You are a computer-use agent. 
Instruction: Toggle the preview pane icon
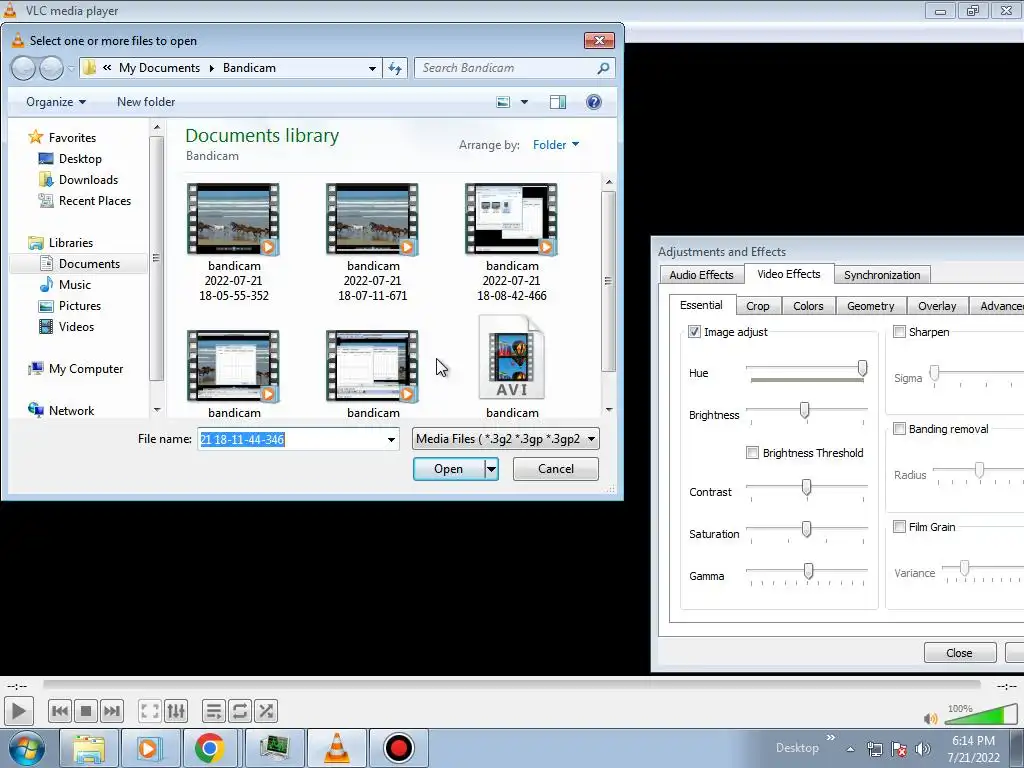pos(558,102)
